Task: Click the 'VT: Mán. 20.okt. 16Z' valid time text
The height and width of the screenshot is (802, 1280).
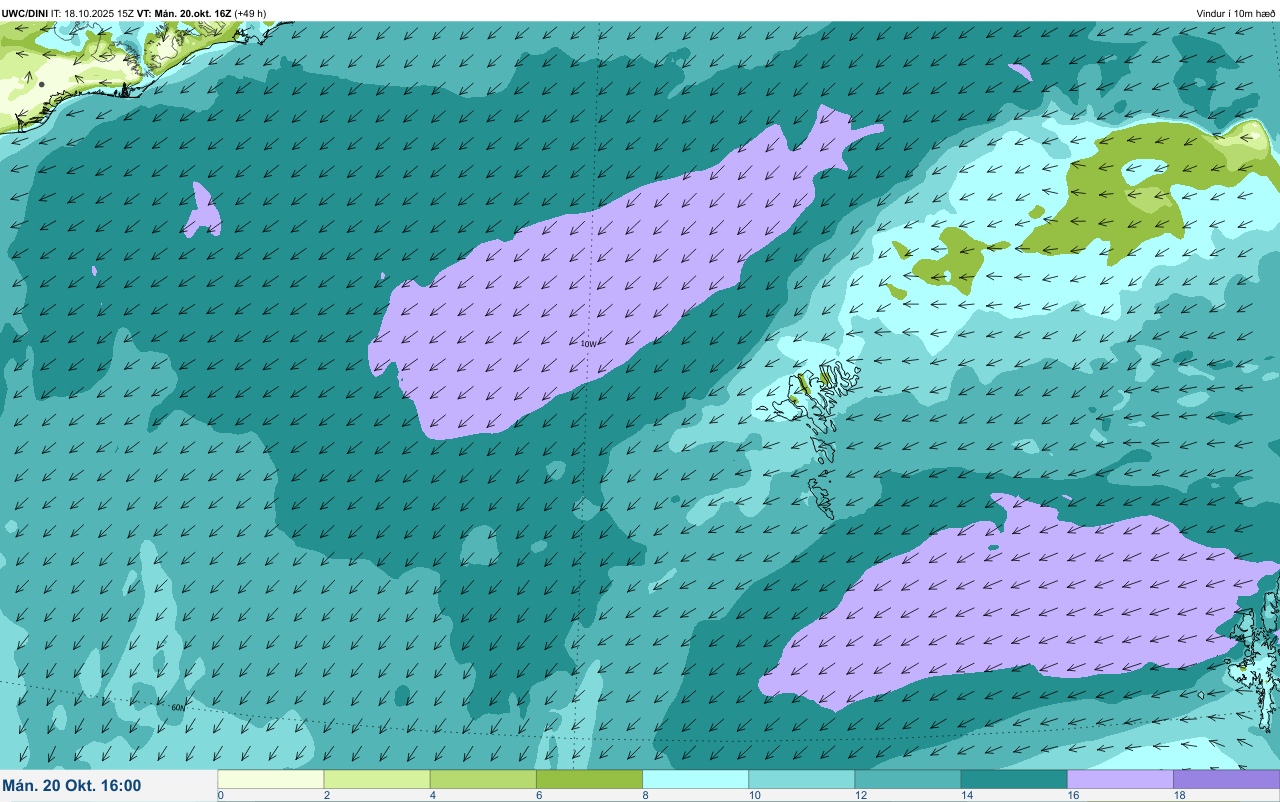Action: click(185, 13)
